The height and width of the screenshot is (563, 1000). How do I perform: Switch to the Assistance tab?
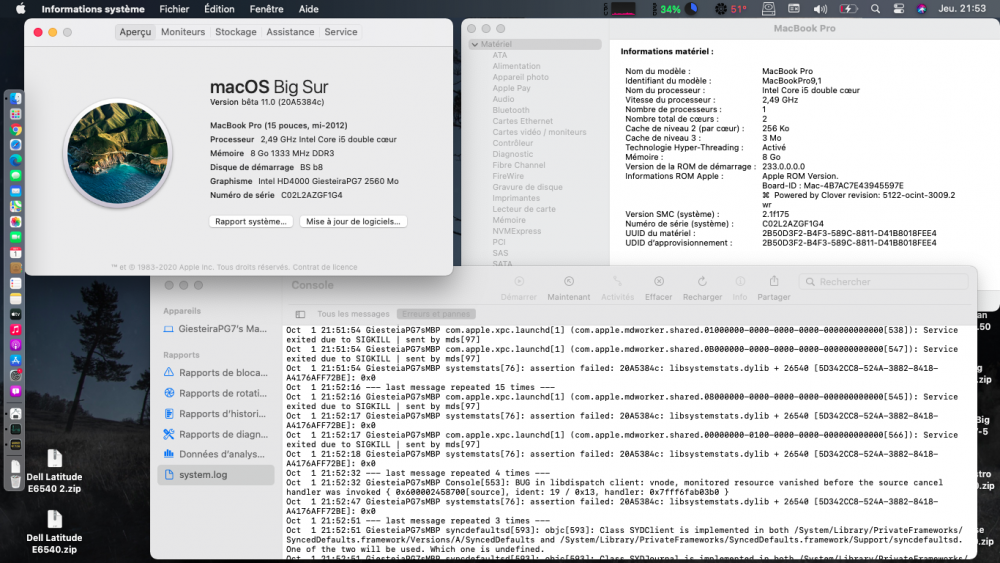pyautogui.click(x=290, y=32)
